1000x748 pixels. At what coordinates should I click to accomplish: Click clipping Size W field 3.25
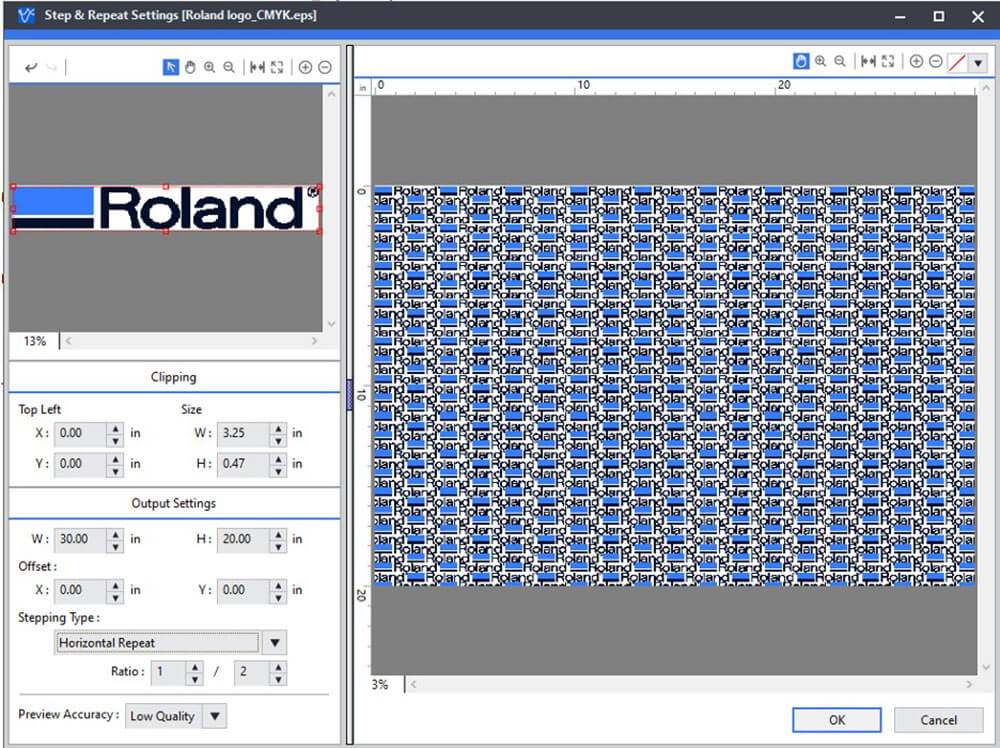[x=244, y=434]
